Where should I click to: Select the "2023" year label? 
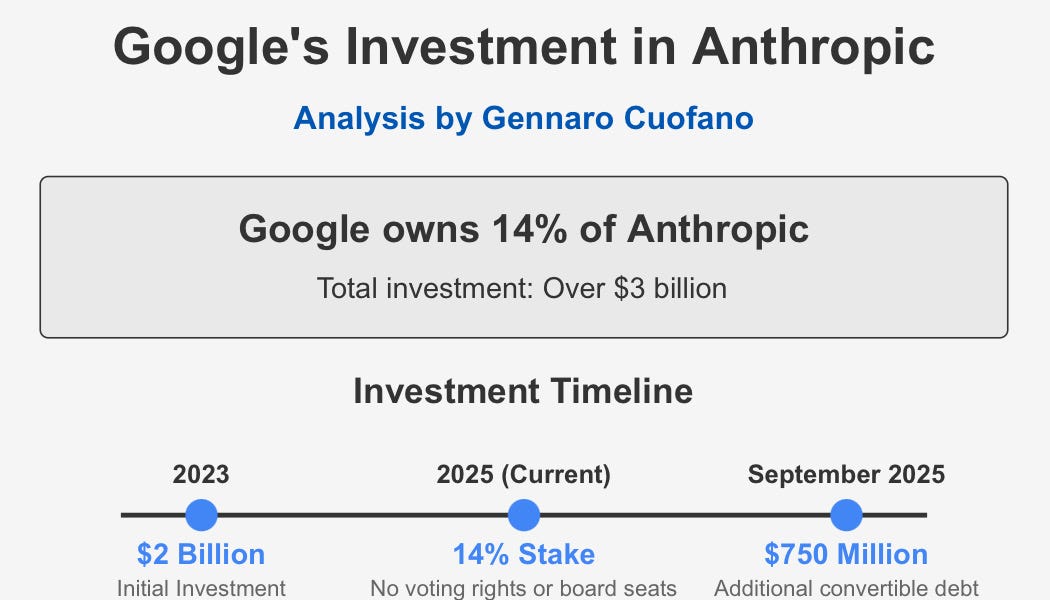coord(201,474)
